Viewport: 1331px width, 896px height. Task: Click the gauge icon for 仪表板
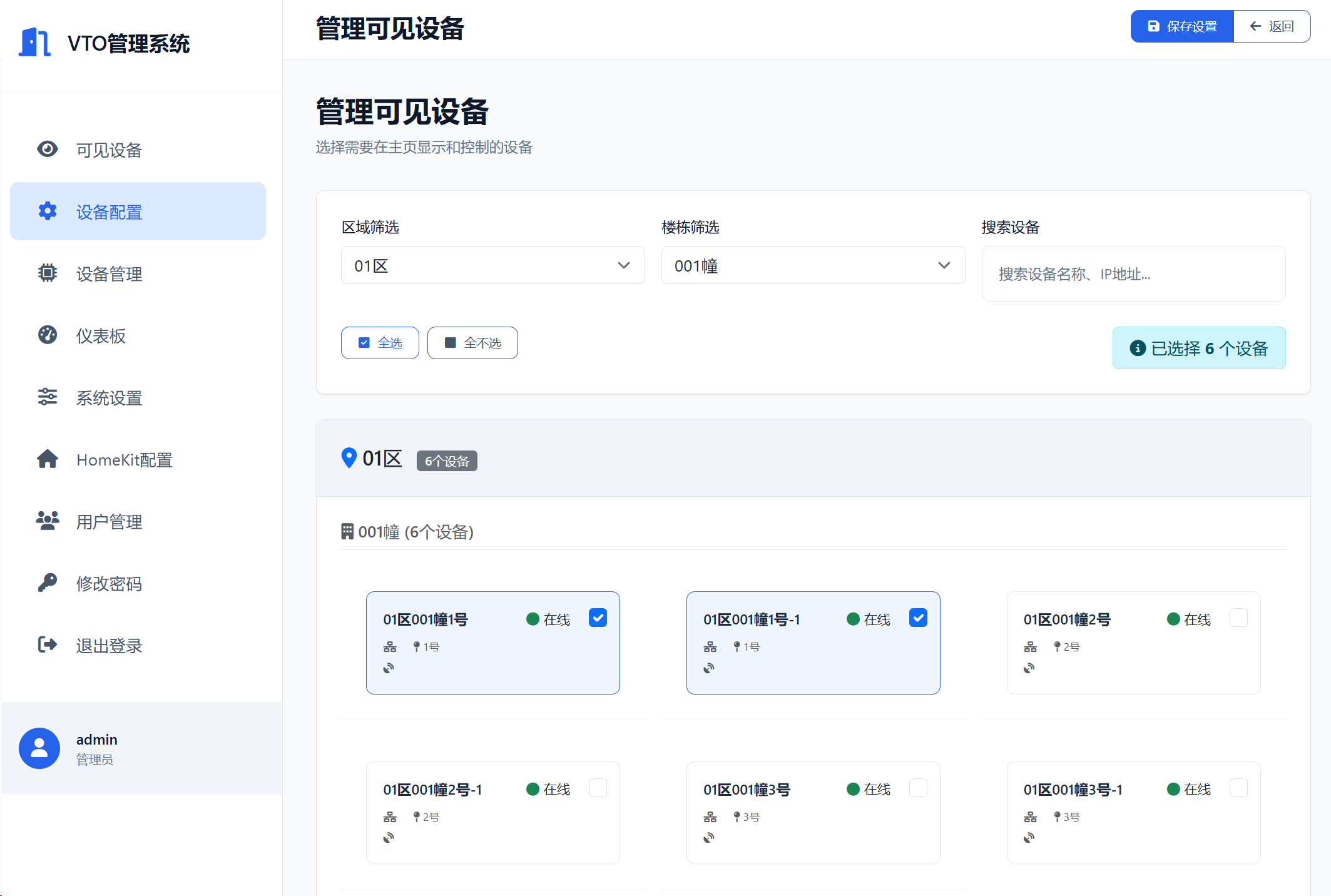(x=48, y=335)
